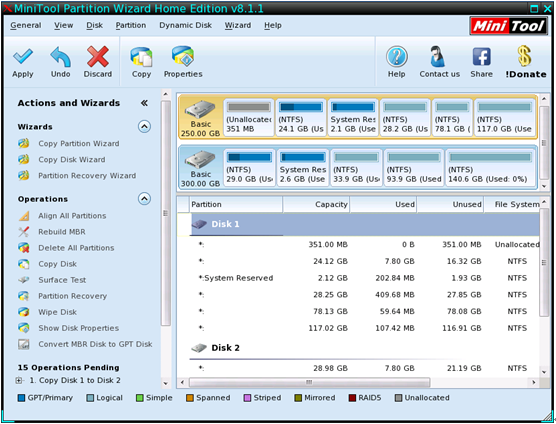Launch Copy Disk Wizard

tap(72, 160)
